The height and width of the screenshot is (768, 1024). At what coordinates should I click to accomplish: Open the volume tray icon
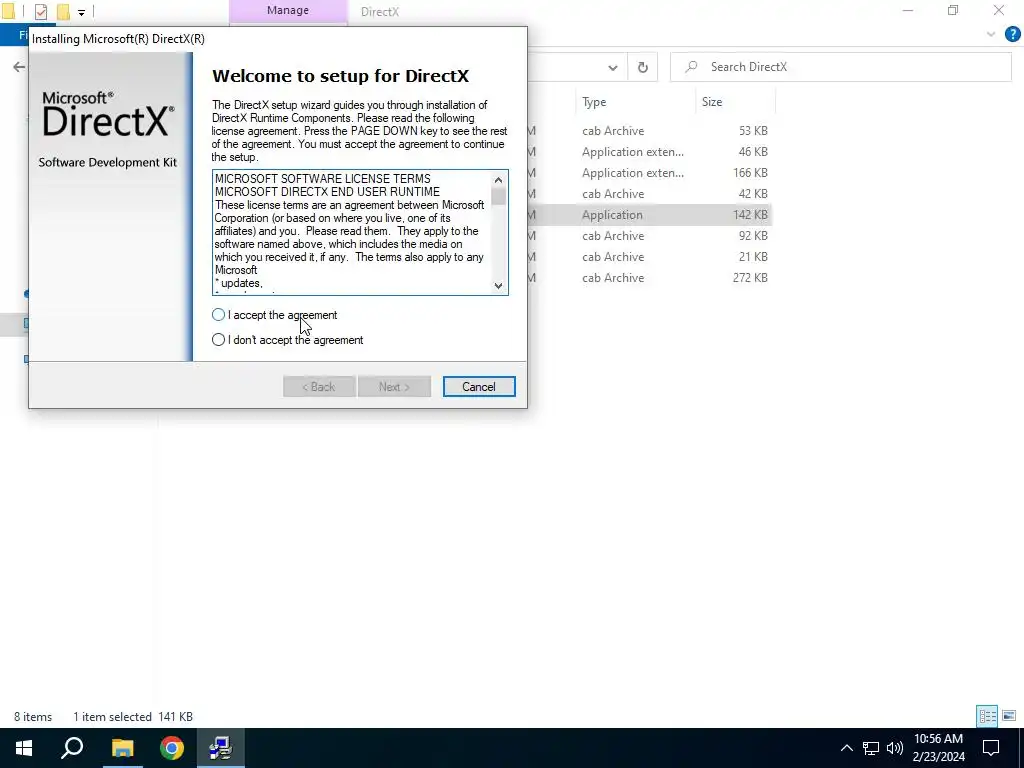(895, 748)
